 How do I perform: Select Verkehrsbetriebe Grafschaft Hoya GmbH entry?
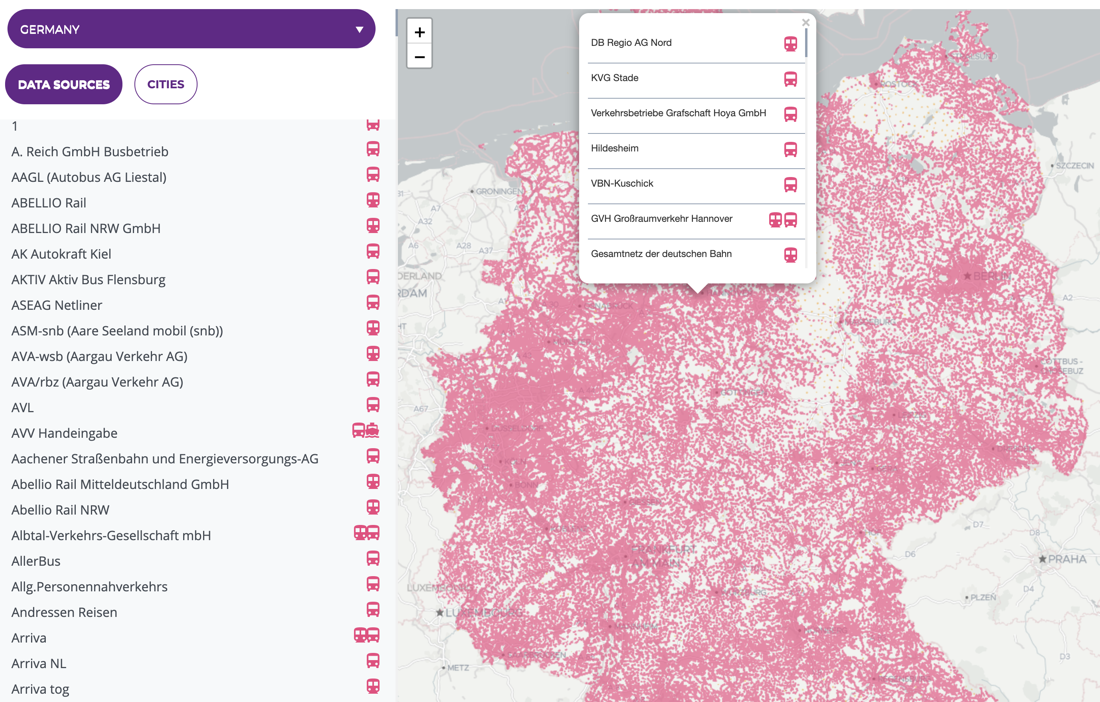pos(678,113)
